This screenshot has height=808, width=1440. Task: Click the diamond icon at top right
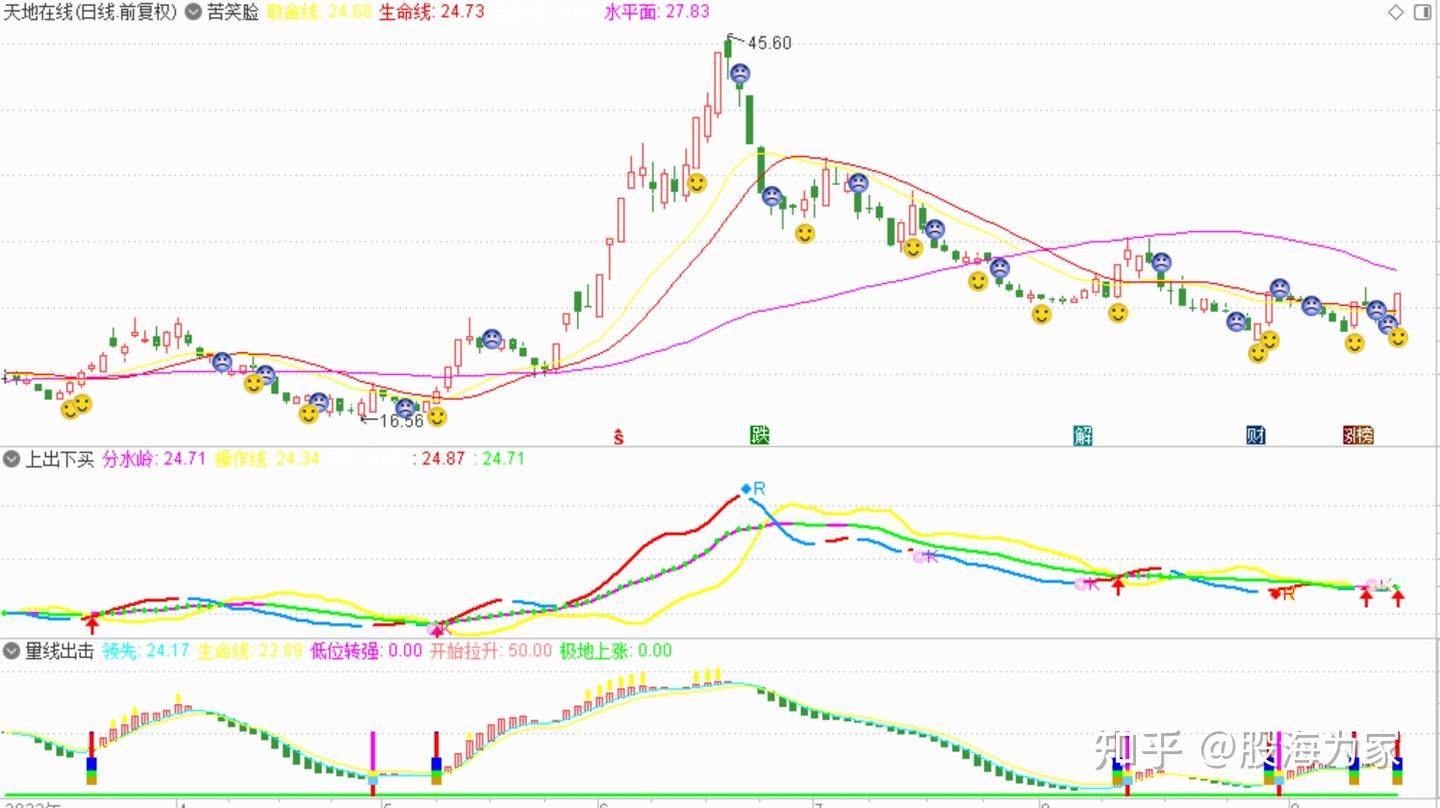pos(1396,12)
